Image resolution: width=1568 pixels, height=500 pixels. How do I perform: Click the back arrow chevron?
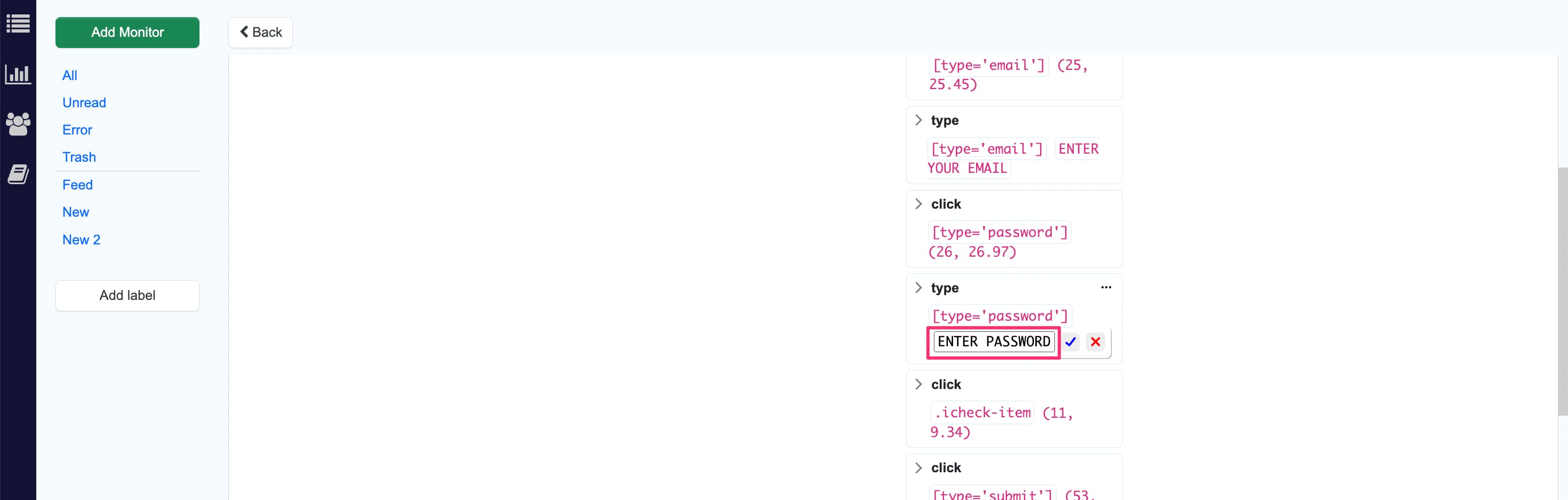[x=245, y=31]
